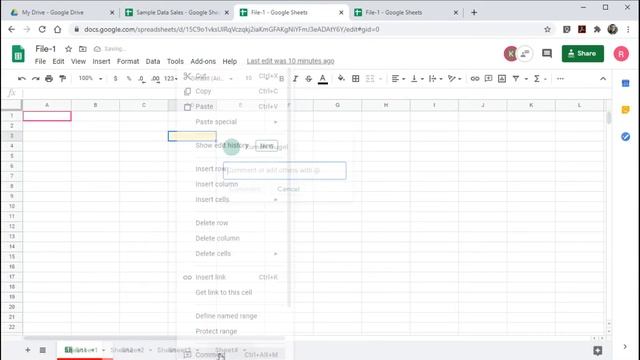Activate the paint format tool
Screen dimensions: 640x360
(x=62, y=78)
